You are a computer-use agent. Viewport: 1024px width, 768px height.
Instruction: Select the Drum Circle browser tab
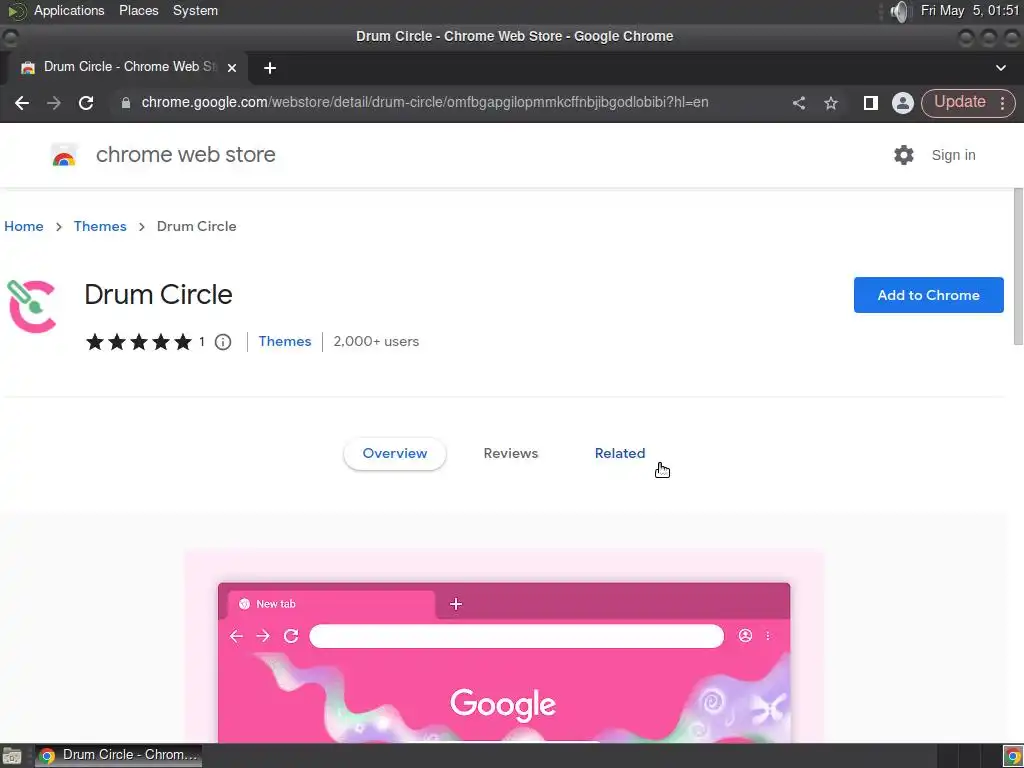125,67
